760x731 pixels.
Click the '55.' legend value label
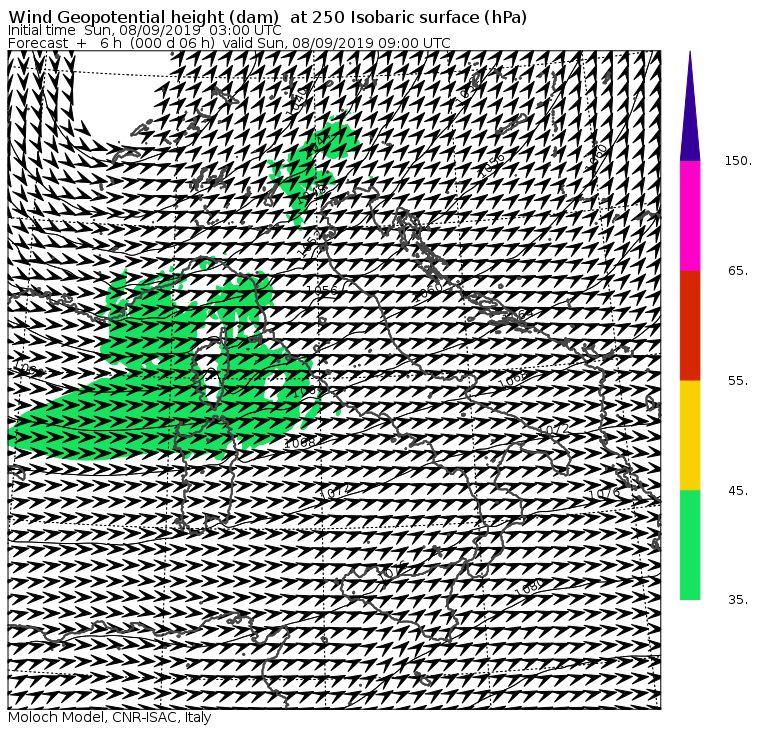[738, 381]
